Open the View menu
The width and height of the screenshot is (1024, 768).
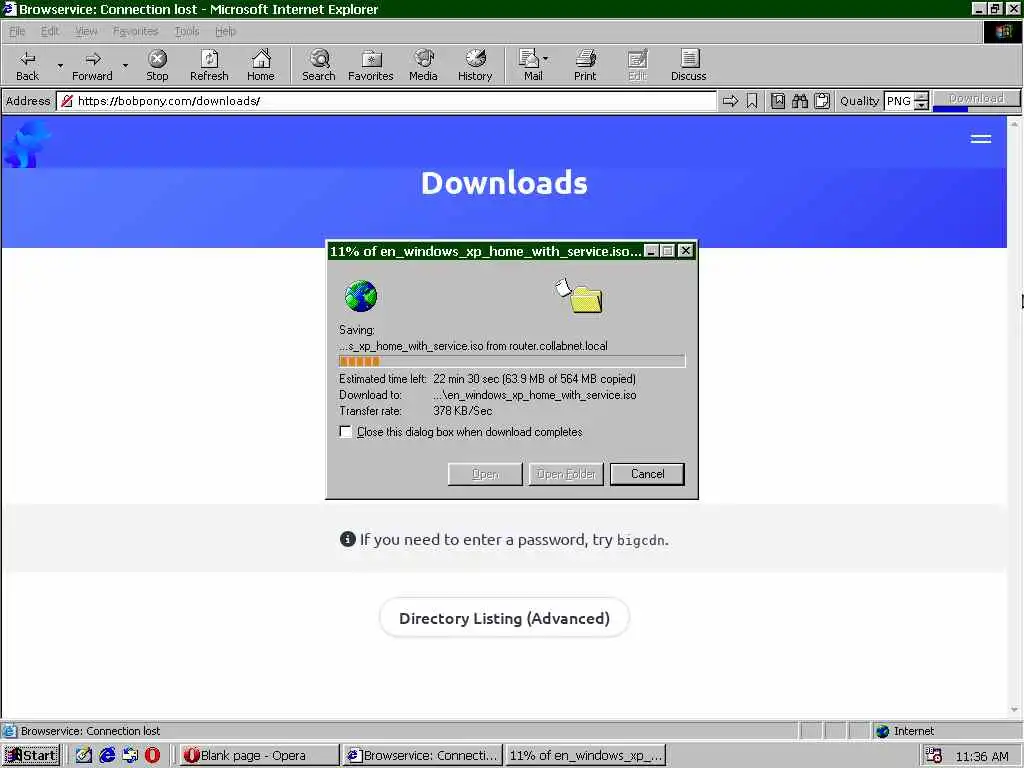pyautogui.click(x=86, y=31)
